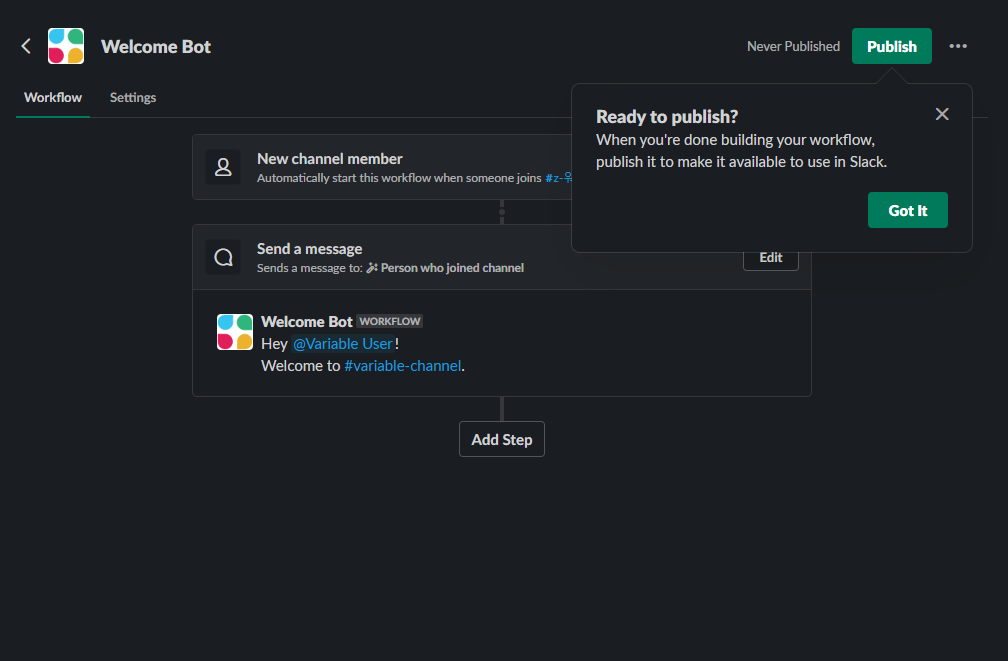Click the New channel member person icon
Screen dimensions: 1008x661
pyautogui.click(x=223, y=167)
